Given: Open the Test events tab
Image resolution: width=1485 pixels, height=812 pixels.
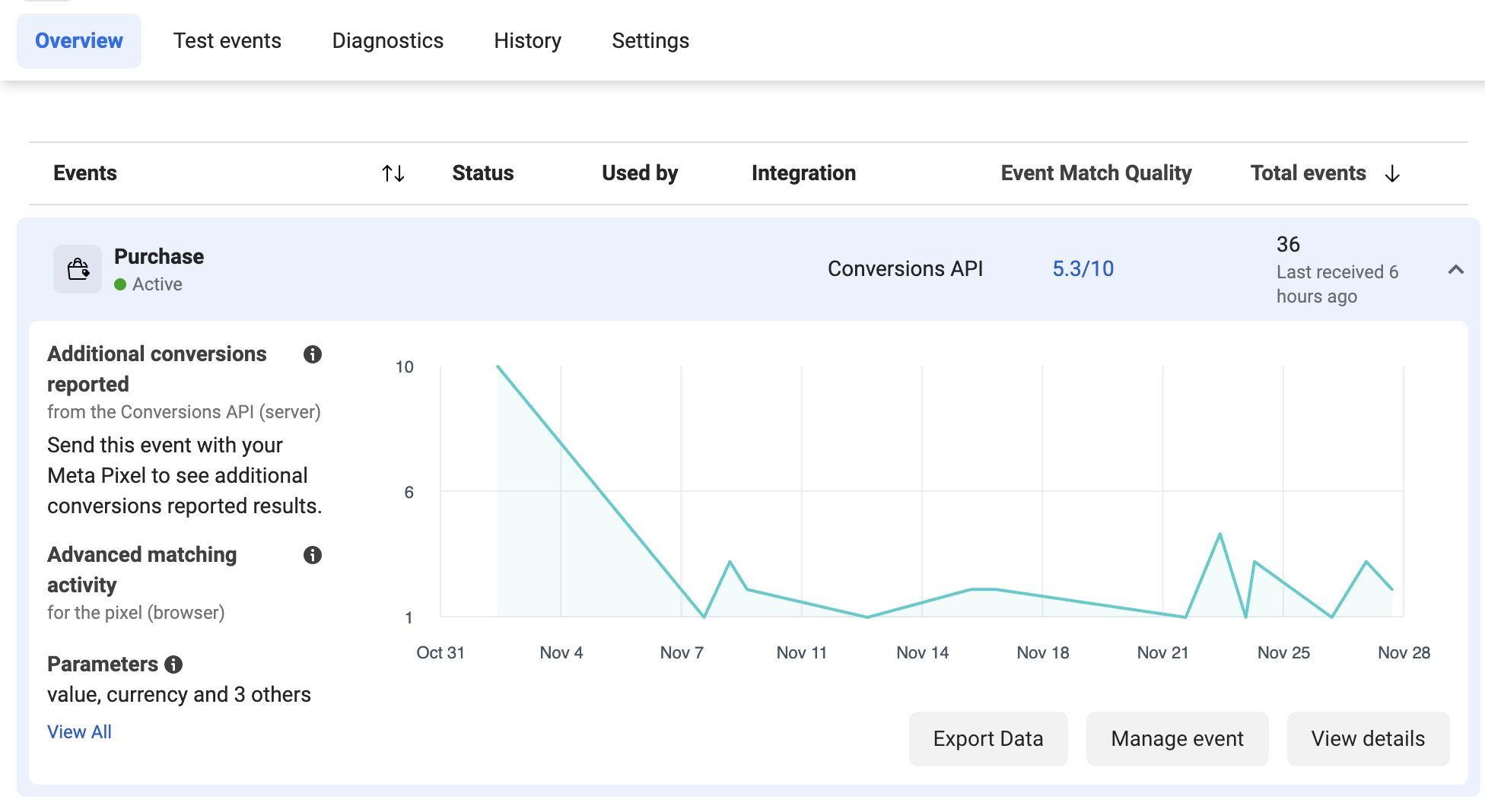Looking at the screenshot, I should pos(227,41).
